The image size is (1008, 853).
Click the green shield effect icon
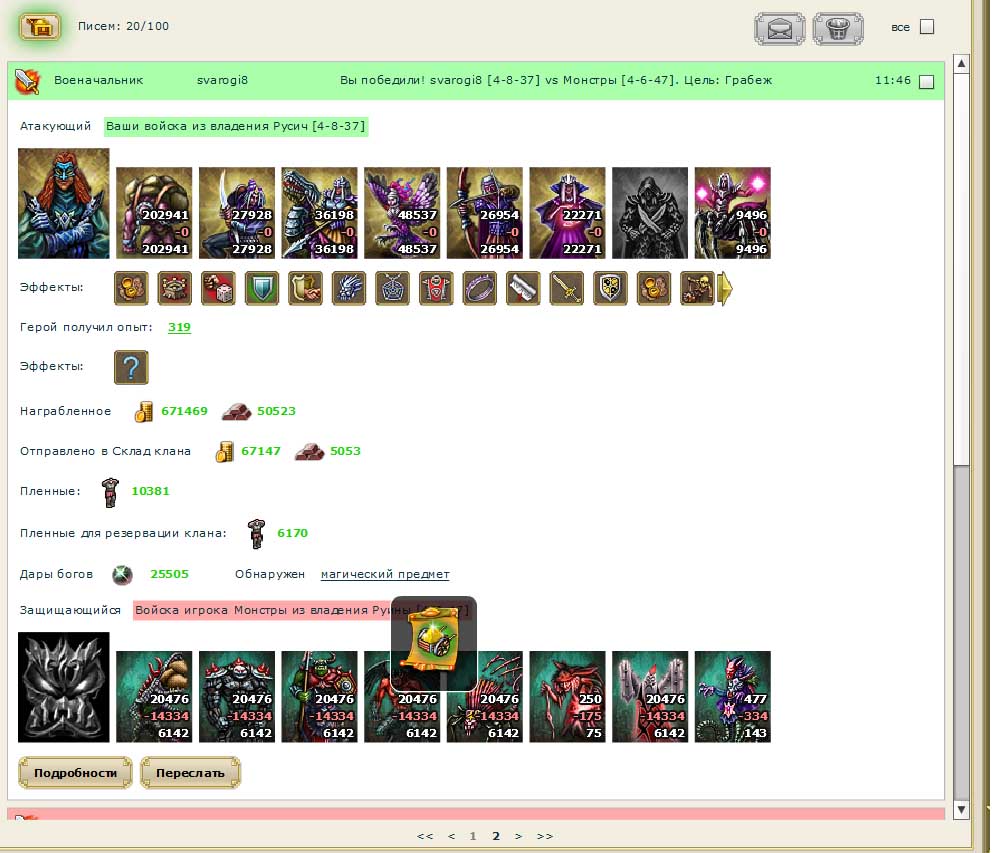pyautogui.click(x=262, y=287)
